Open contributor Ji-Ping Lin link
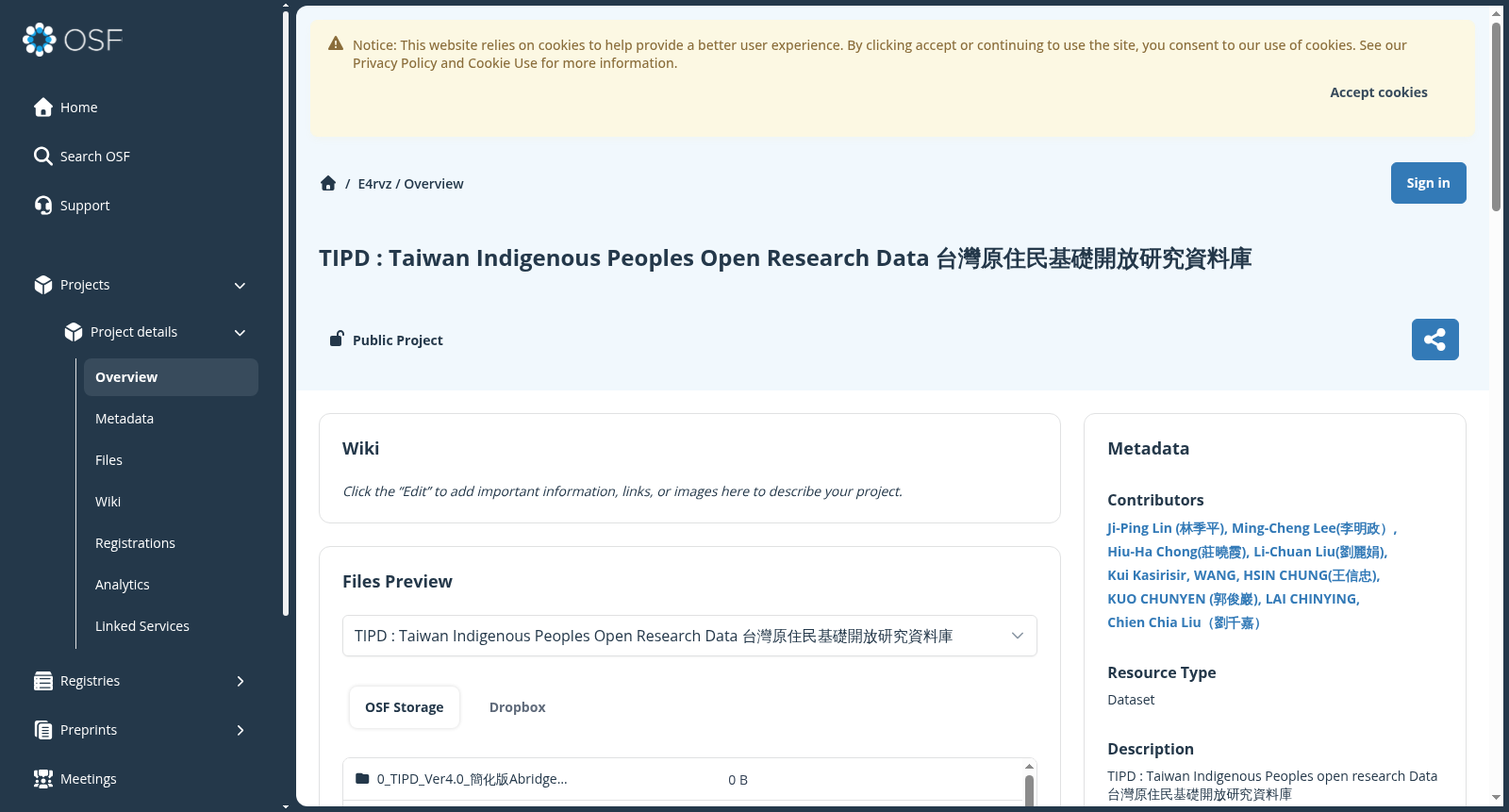 tap(1166, 528)
